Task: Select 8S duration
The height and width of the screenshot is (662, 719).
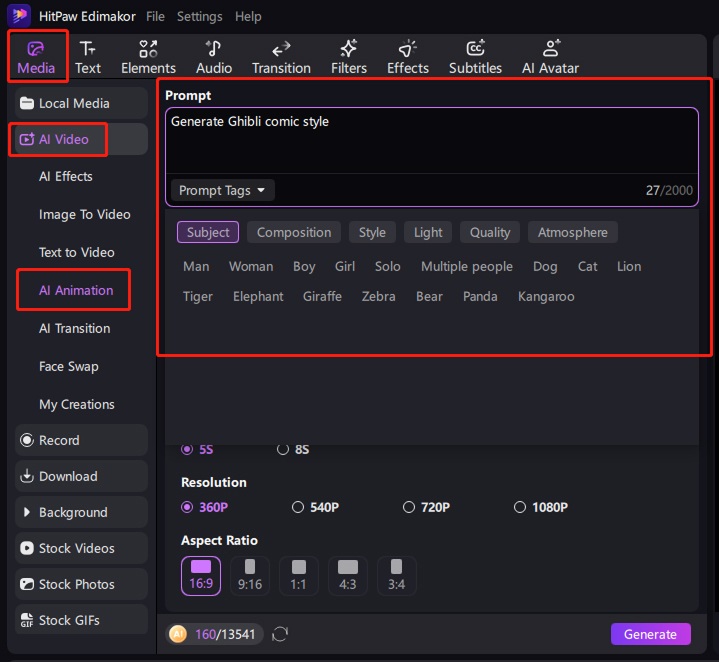Action: coord(293,449)
